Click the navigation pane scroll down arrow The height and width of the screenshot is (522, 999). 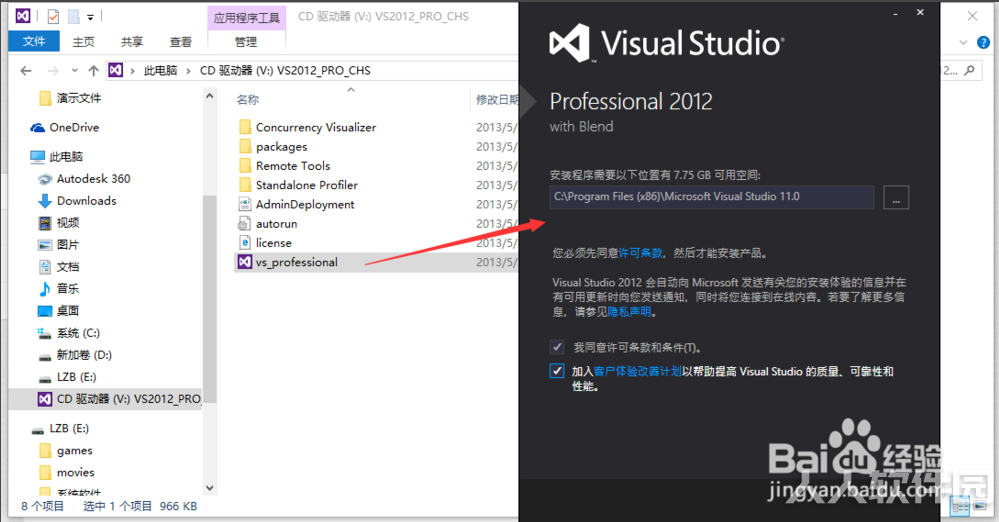click(x=210, y=488)
